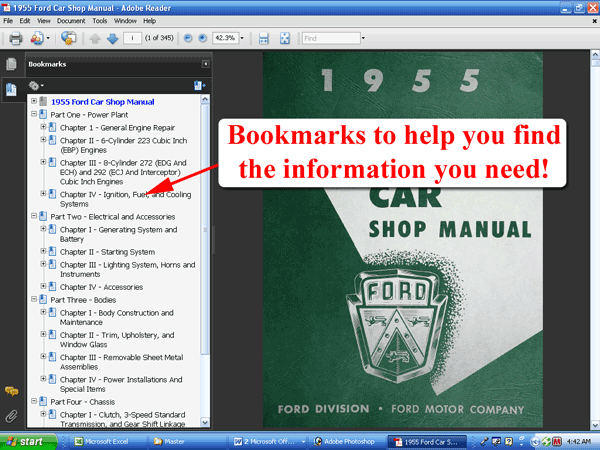This screenshot has width=600, height=450.
Task: Collapse Part Four - Chassis bookmark
Action: 34,401
